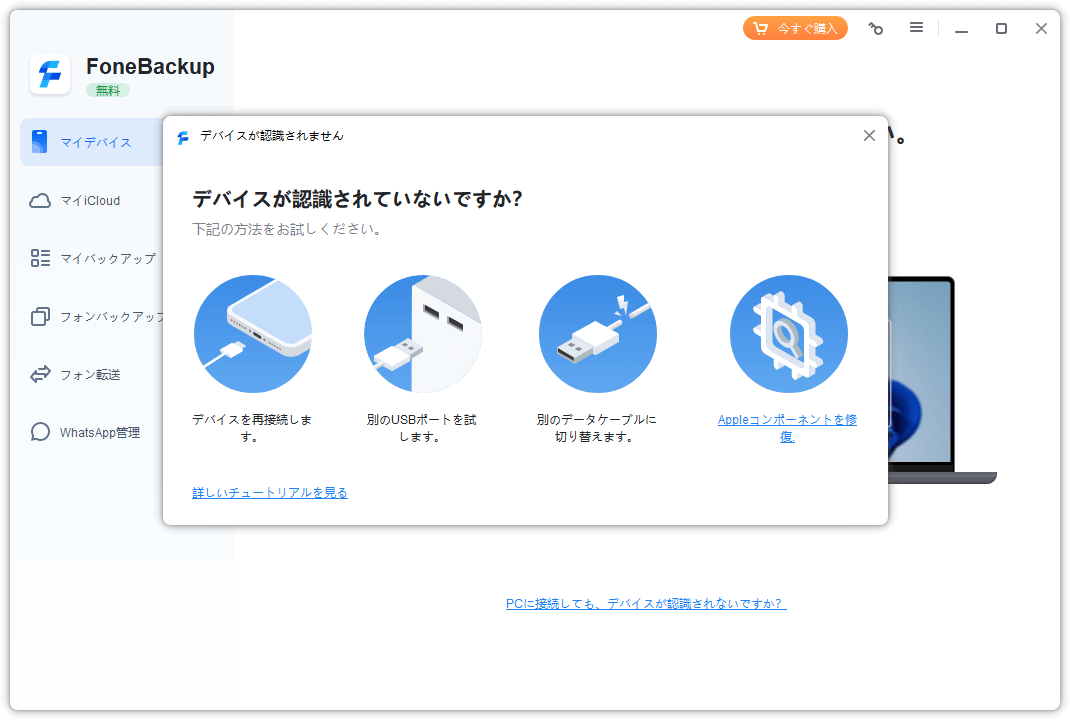This screenshot has height=720, width=1070.
Task: Click the デバイスが認識されていないですか heading
Action: [x=357, y=199]
